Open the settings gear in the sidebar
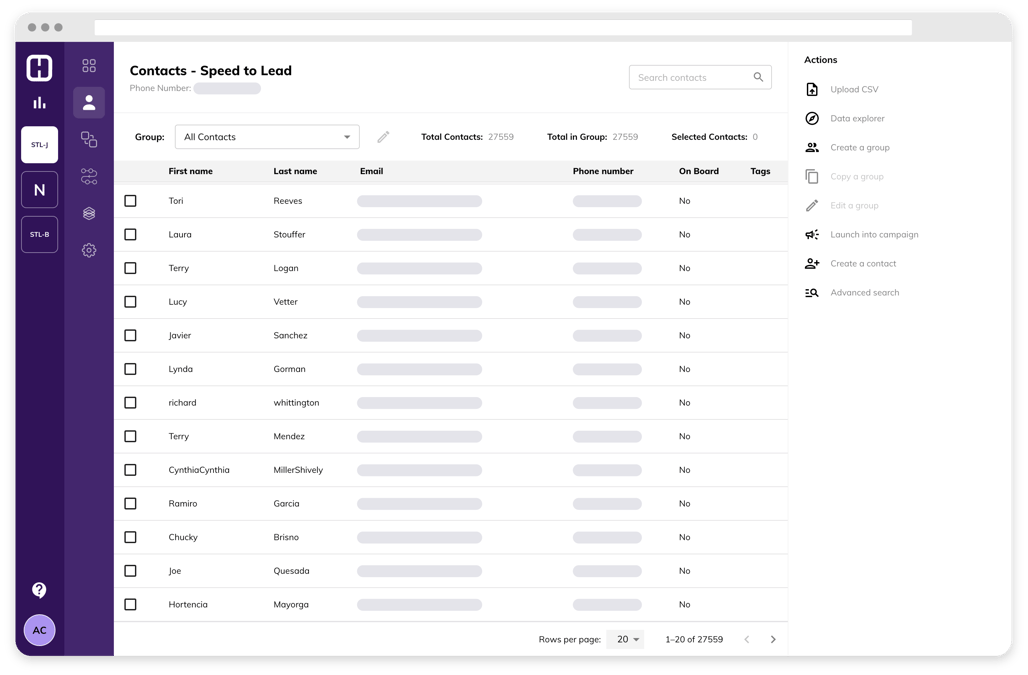 (89, 250)
